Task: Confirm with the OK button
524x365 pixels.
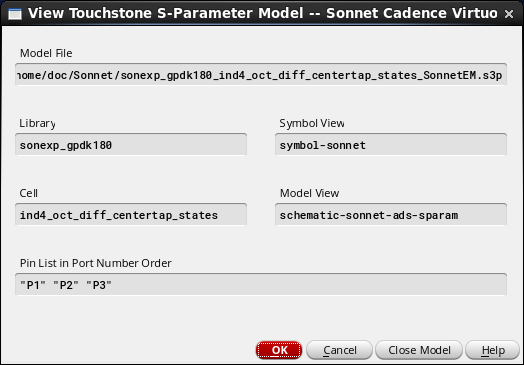Action: (x=279, y=350)
